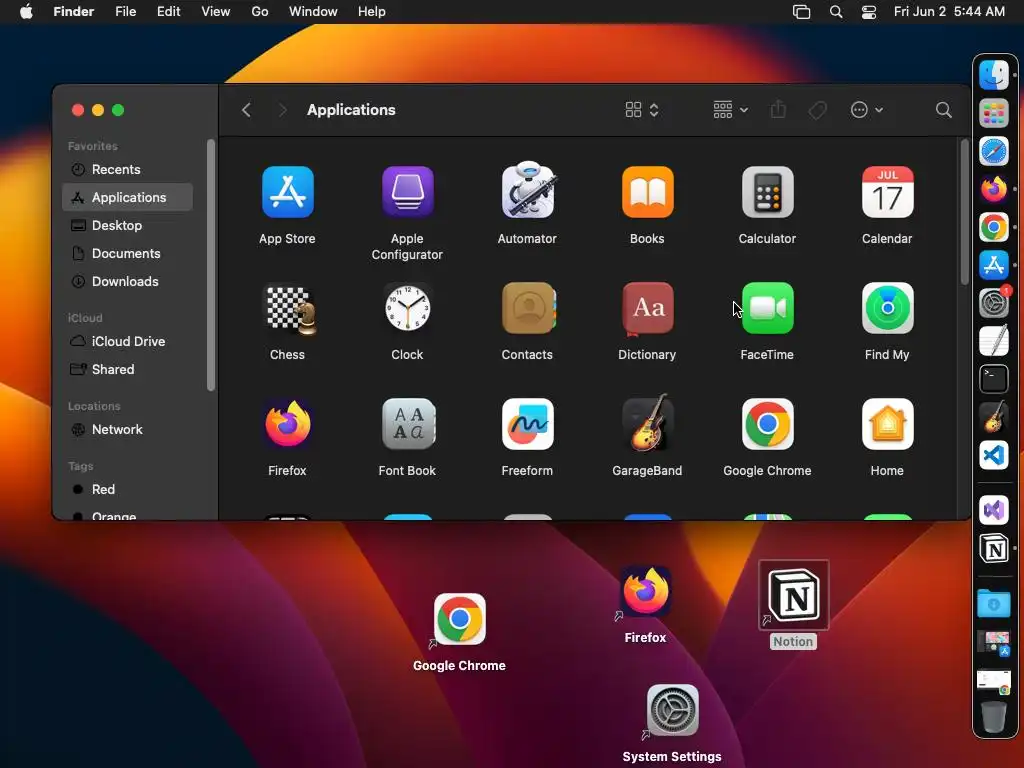This screenshot has width=1024, height=768.
Task: Select the Automator app icon
Action: tap(528, 191)
